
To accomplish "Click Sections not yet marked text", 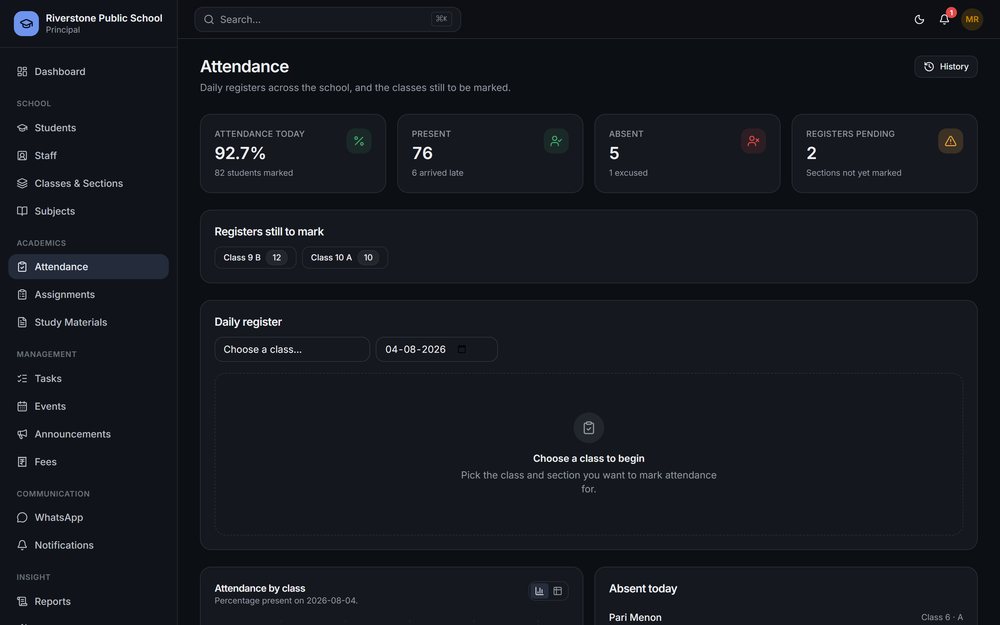I will (853, 173).
